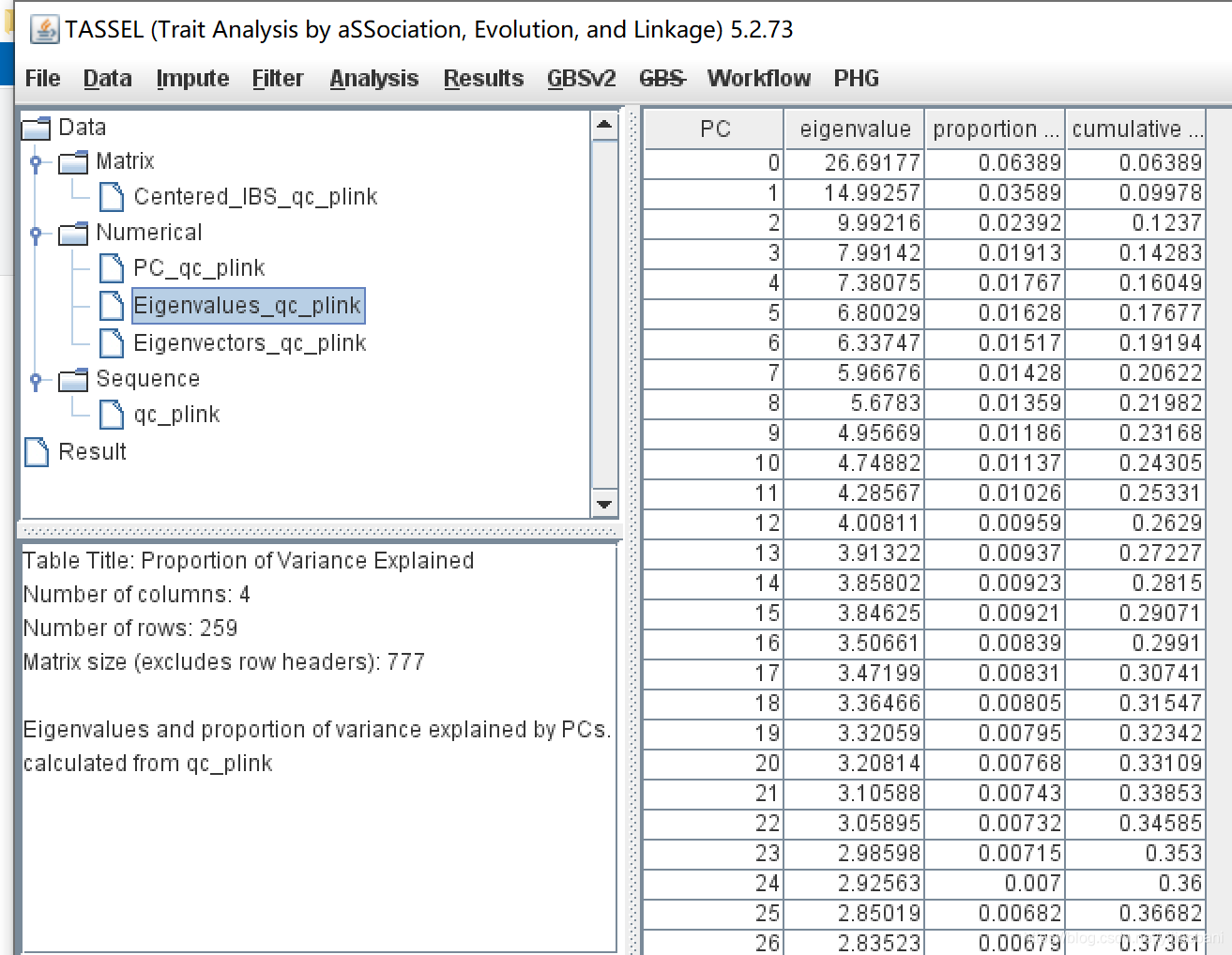Viewport: 1232px width, 955px height.
Task: Open the PHG menu
Action: (x=856, y=78)
